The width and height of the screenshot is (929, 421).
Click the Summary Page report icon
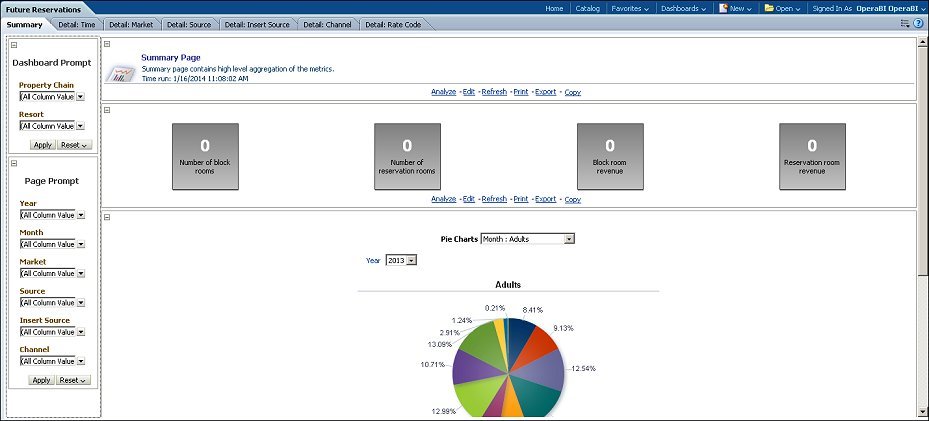coord(122,70)
